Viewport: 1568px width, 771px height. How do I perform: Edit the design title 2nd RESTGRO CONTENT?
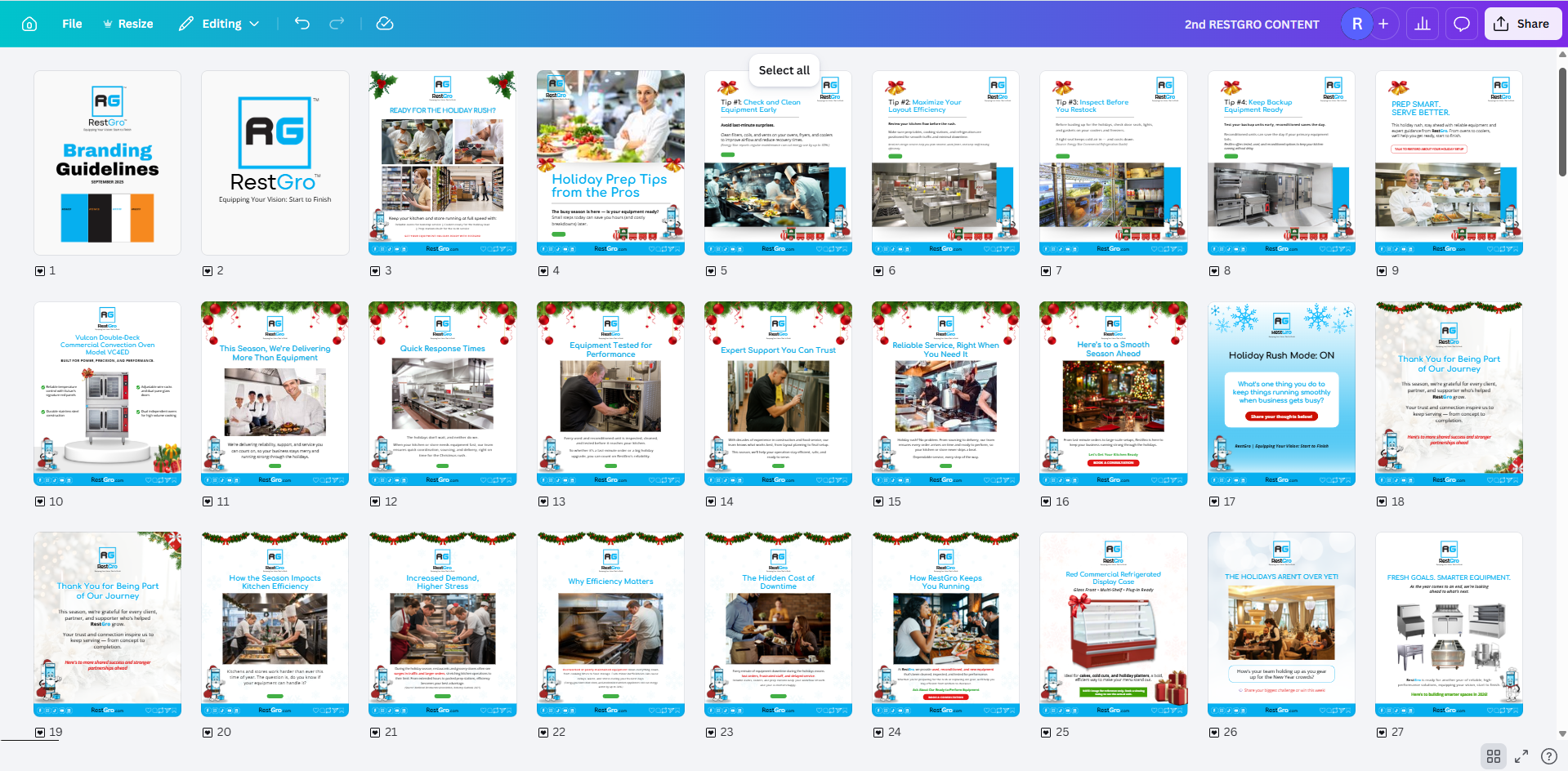pos(1252,25)
